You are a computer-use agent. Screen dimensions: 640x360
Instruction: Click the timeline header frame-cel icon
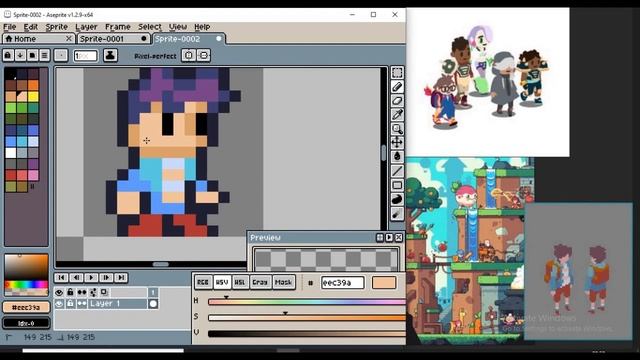coord(104,292)
